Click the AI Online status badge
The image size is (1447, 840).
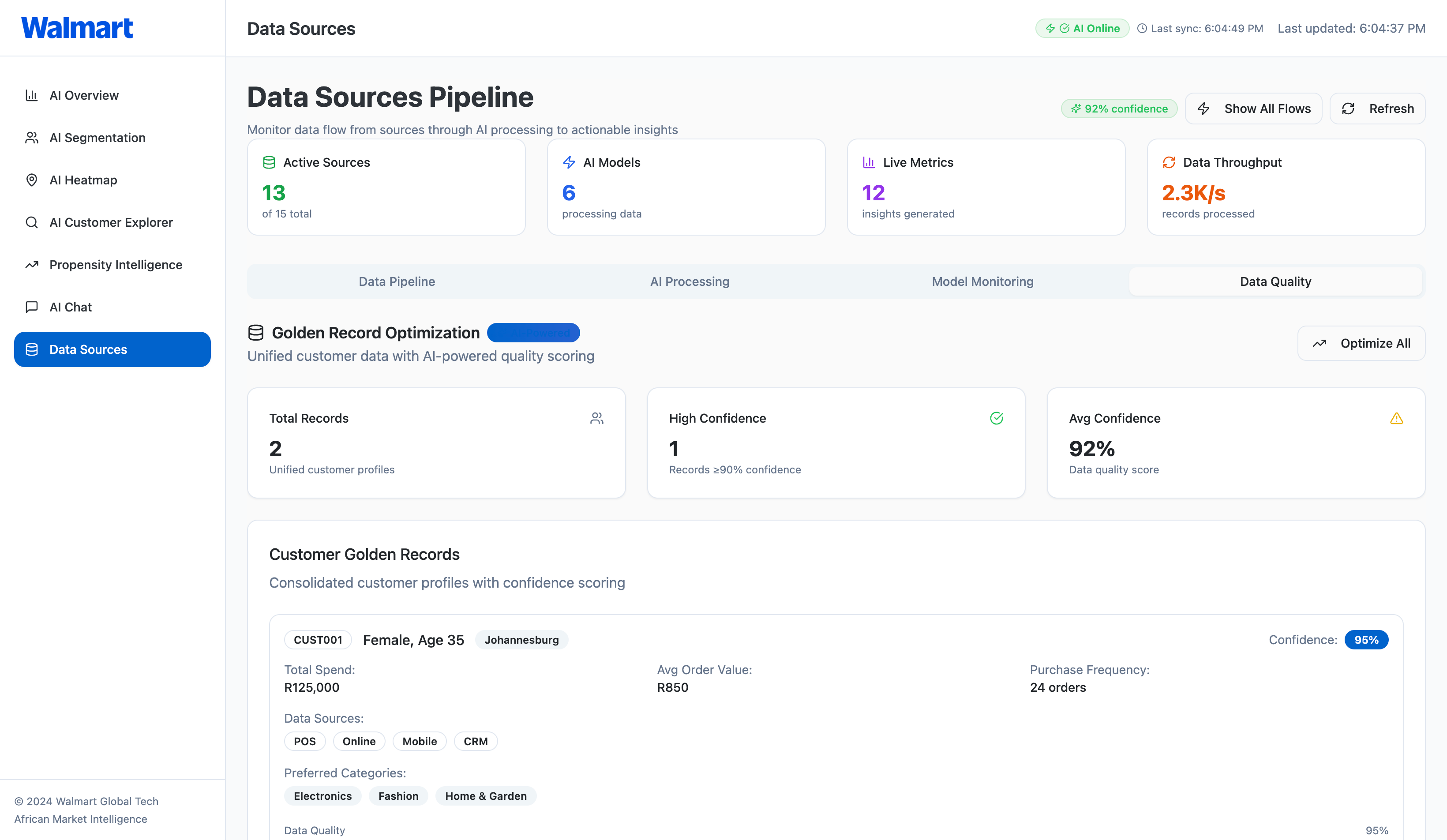pyautogui.click(x=1082, y=28)
